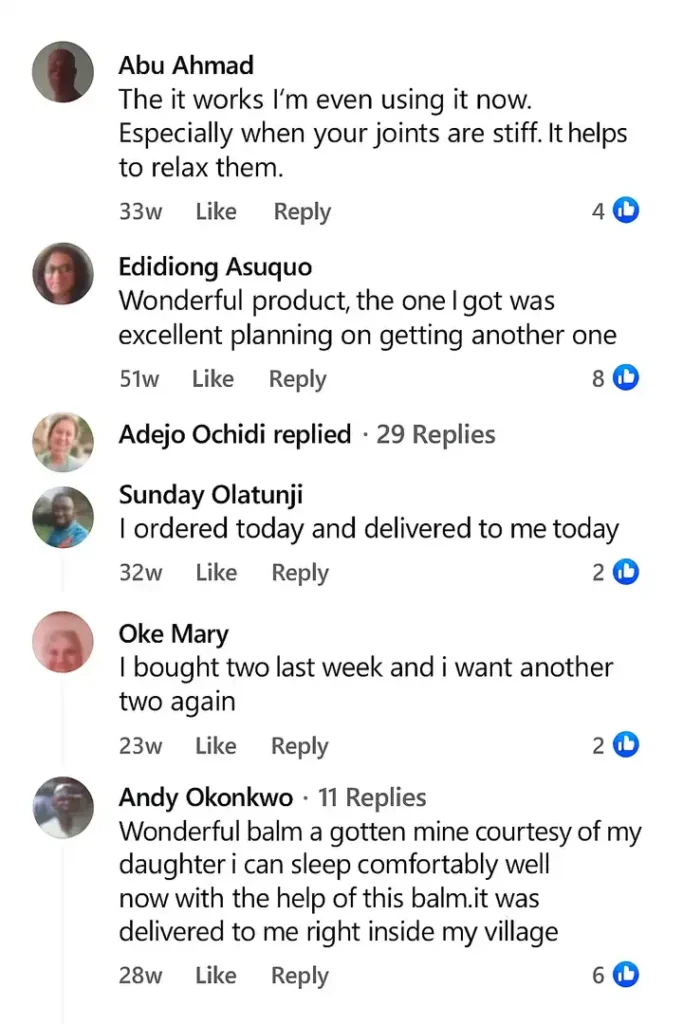Click the like reaction icon on Sunday Olatunji's comment
Image resolution: width=683 pixels, height=1024 pixels.
point(626,572)
